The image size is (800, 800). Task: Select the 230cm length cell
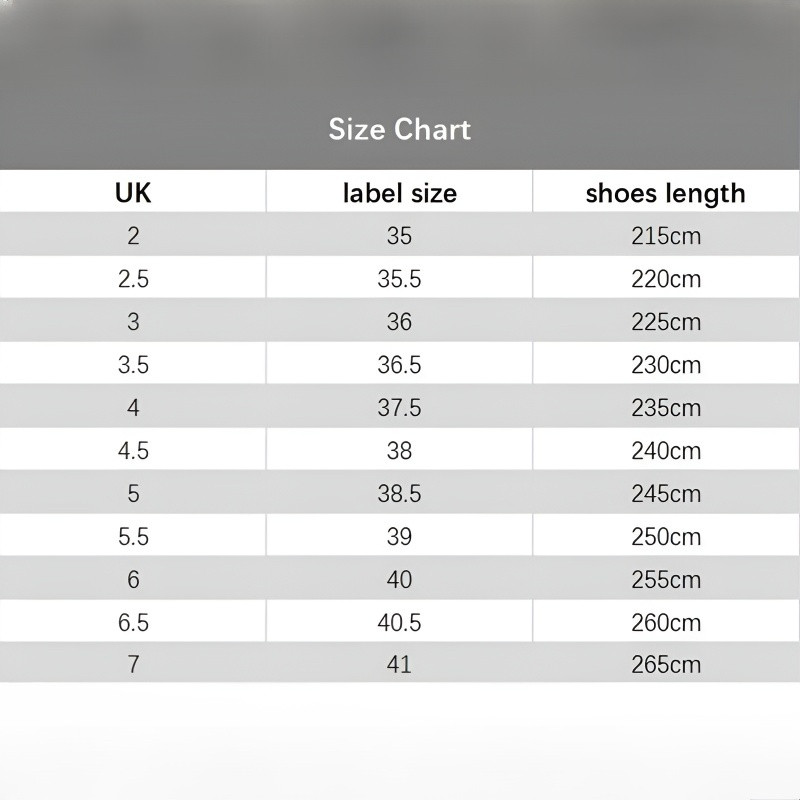coord(665,365)
